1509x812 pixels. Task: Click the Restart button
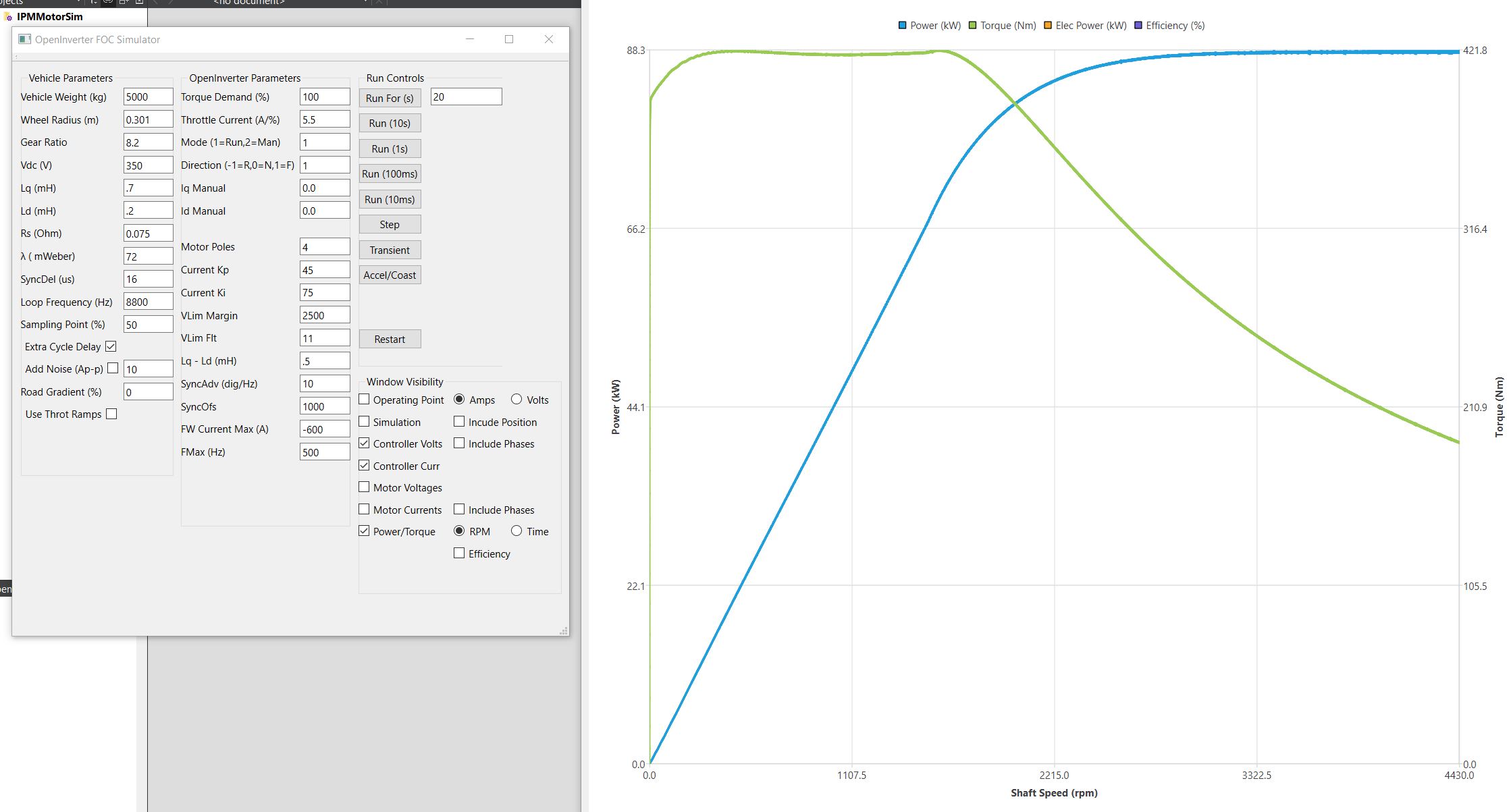(390, 339)
